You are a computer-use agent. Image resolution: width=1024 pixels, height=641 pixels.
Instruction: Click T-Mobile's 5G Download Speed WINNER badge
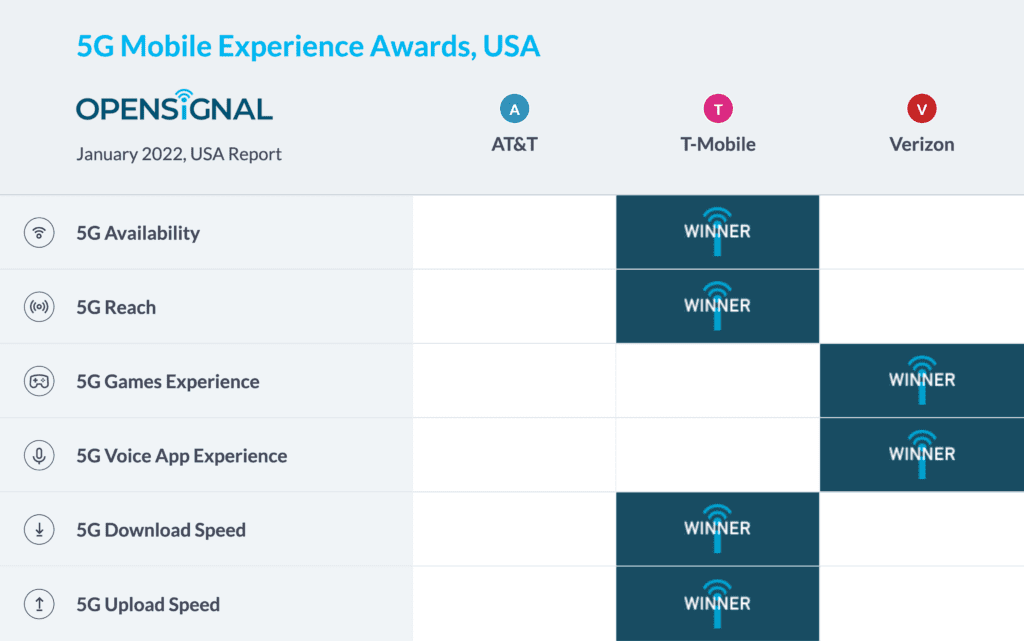tap(717, 529)
